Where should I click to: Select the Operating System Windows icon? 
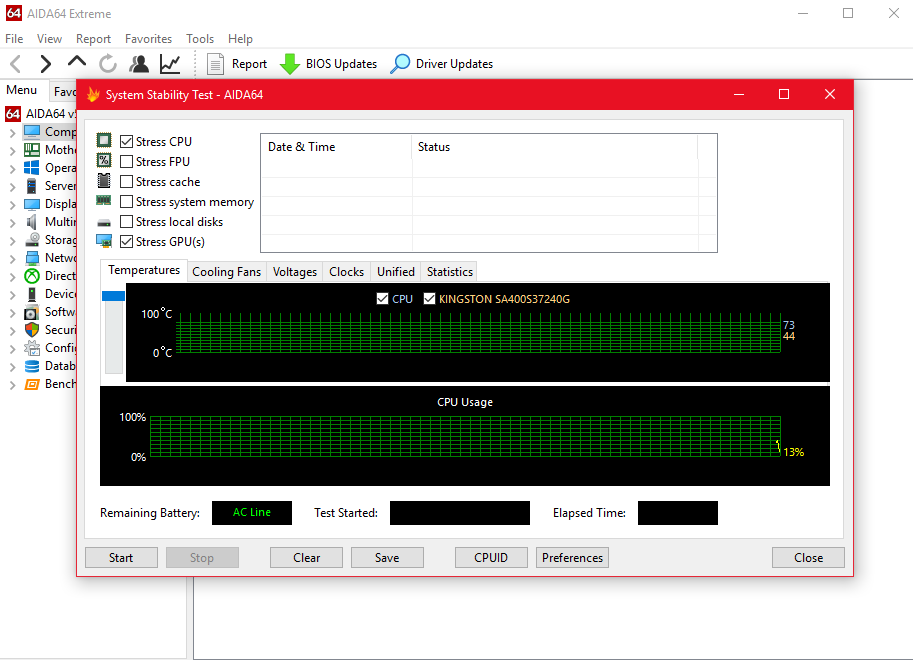[x=31, y=168]
